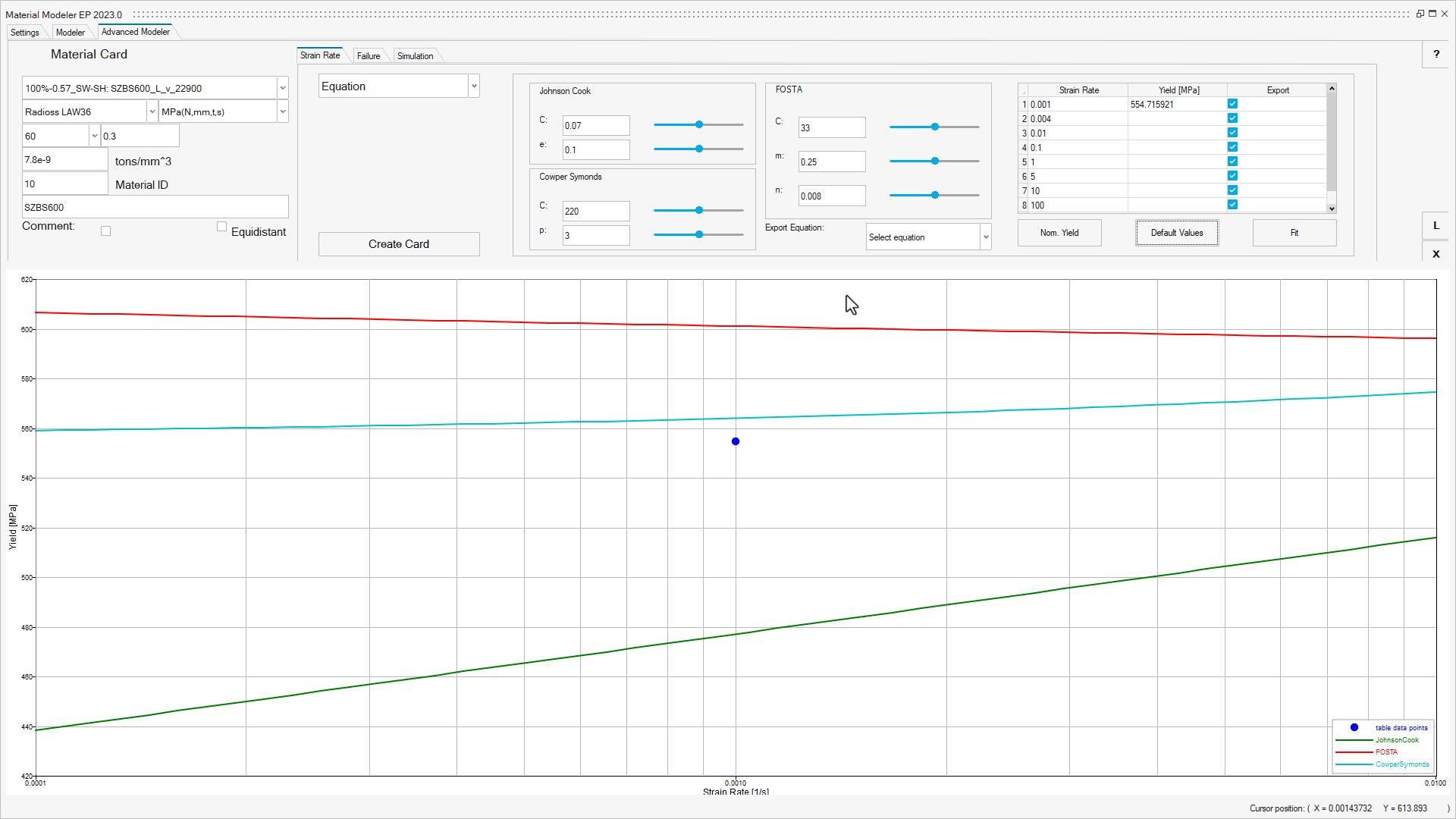This screenshot has height=819, width=1456.
Task: Click the Johnson Cook C slider handle
Action: 698,124
